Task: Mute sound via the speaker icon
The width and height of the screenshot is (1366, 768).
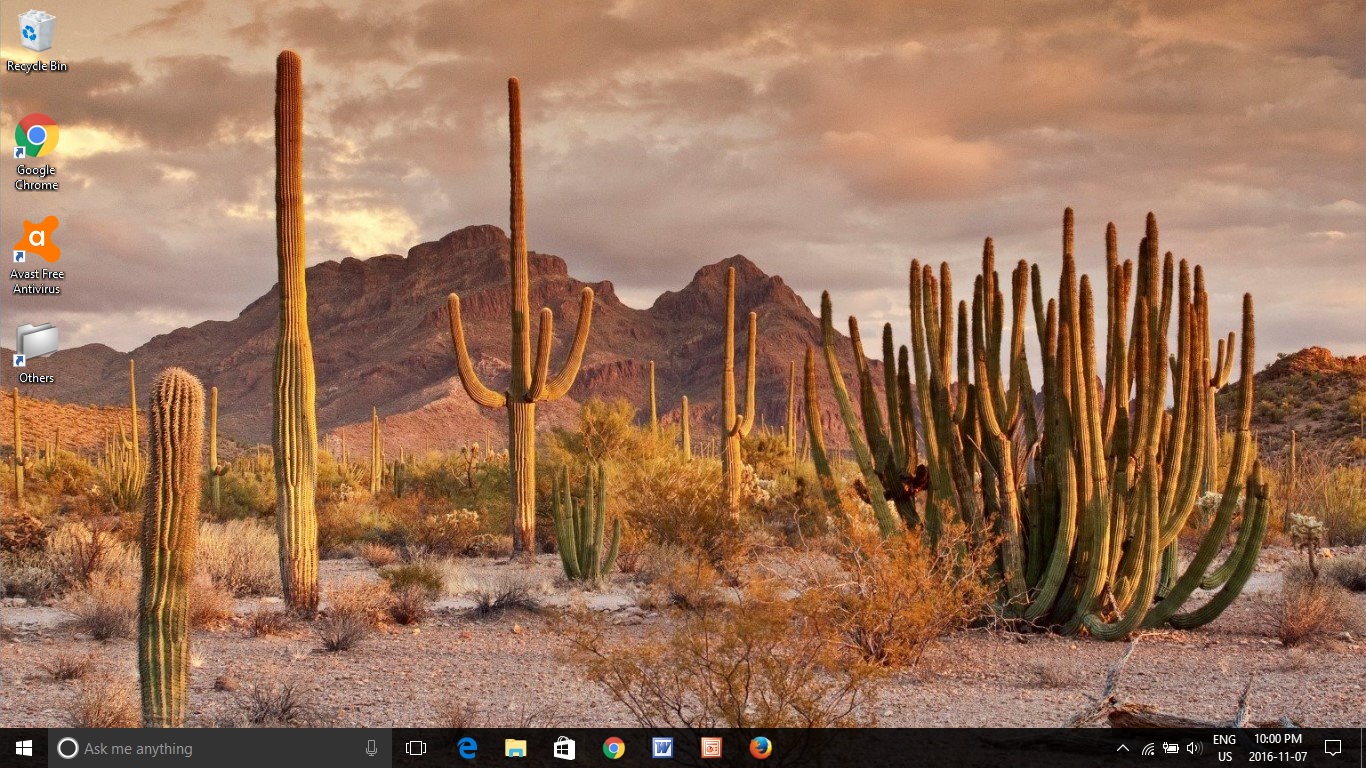Action: pyautogui.click(x=1194, y=748)
